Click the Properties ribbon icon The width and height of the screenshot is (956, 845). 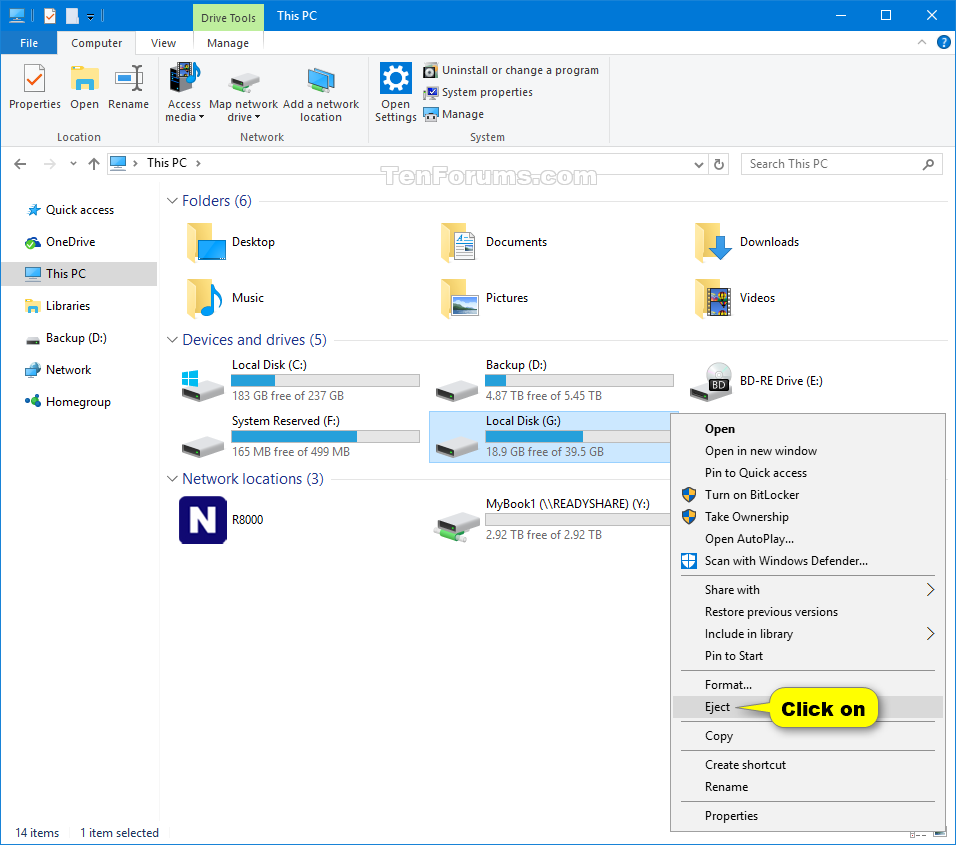tap(35, 79)
